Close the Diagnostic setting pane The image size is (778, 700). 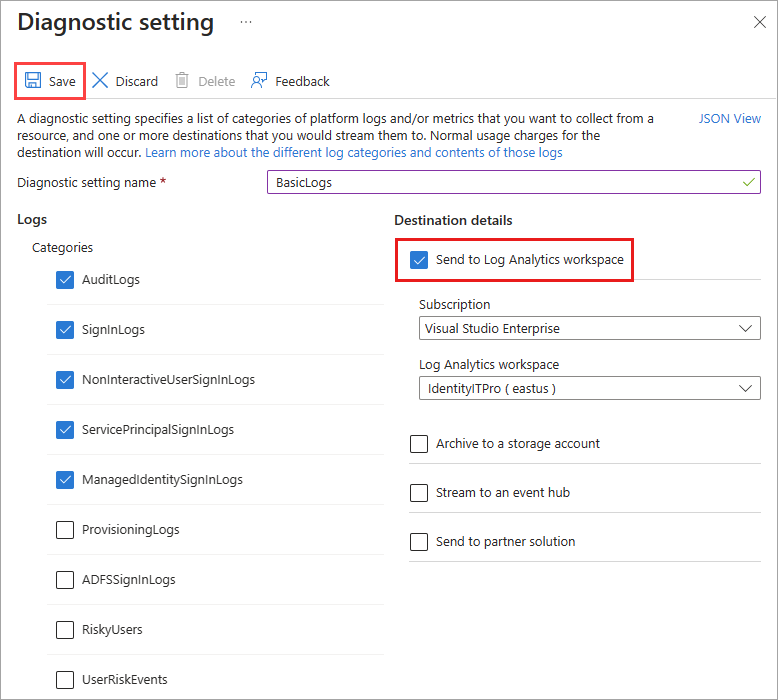(759, 23)
